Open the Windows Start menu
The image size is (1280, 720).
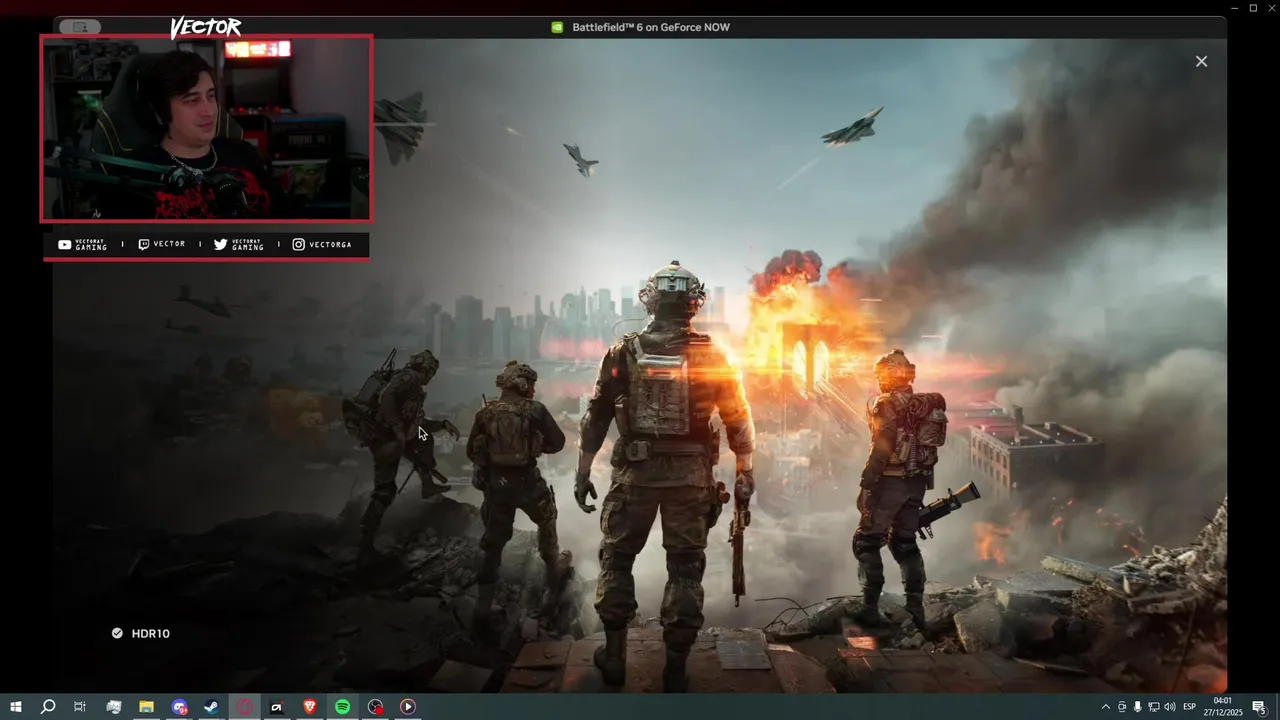coord(15,707)
